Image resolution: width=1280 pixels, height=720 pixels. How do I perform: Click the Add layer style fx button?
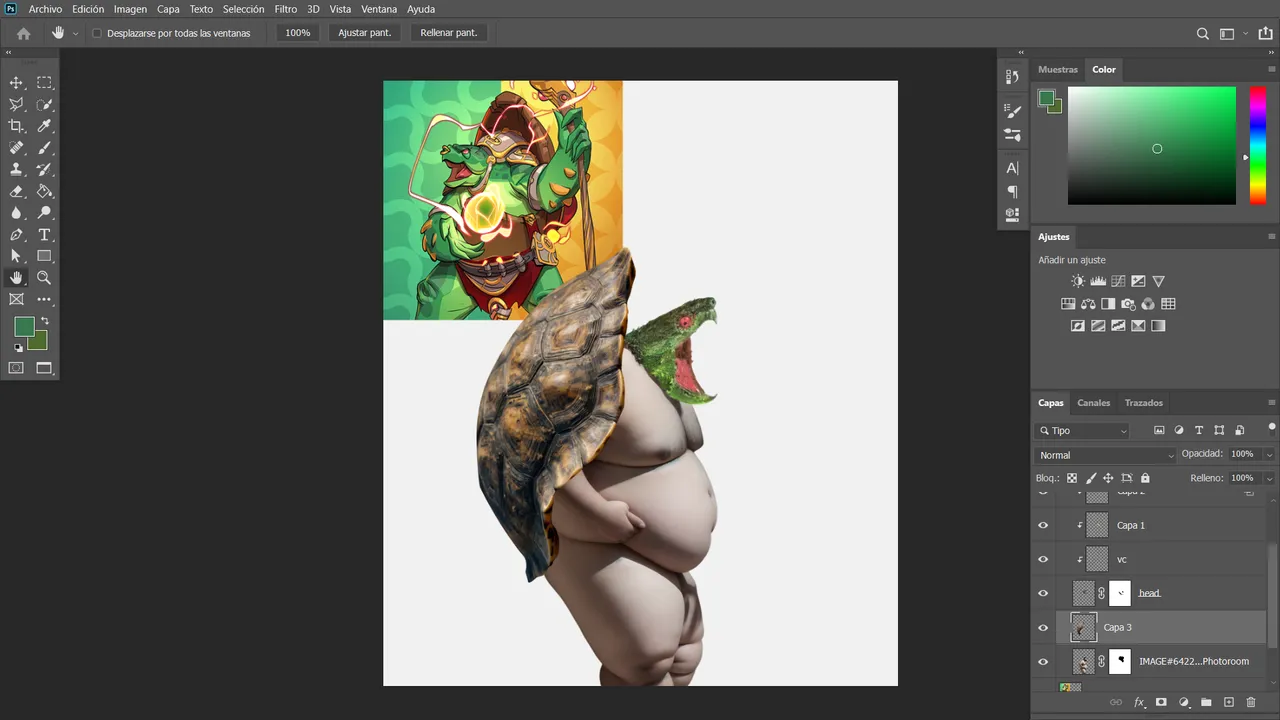1139,703
